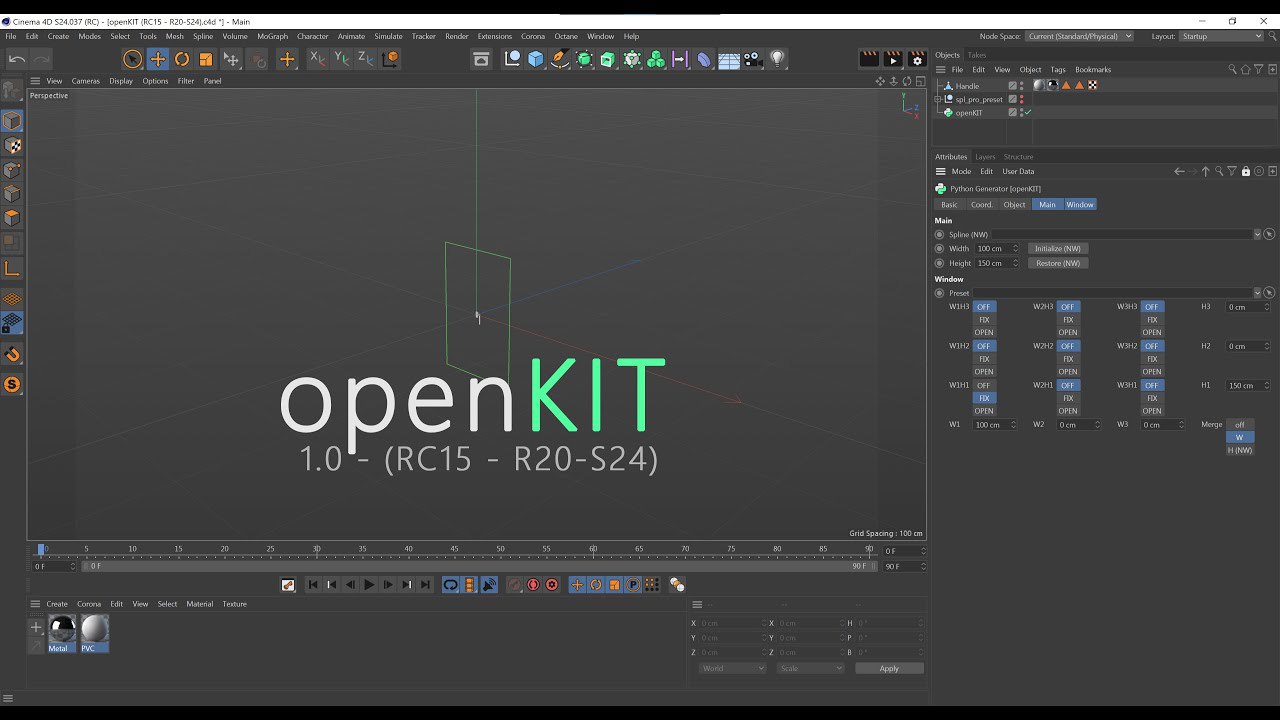Expand the spl_pro_preset tree item

(939, 99)
